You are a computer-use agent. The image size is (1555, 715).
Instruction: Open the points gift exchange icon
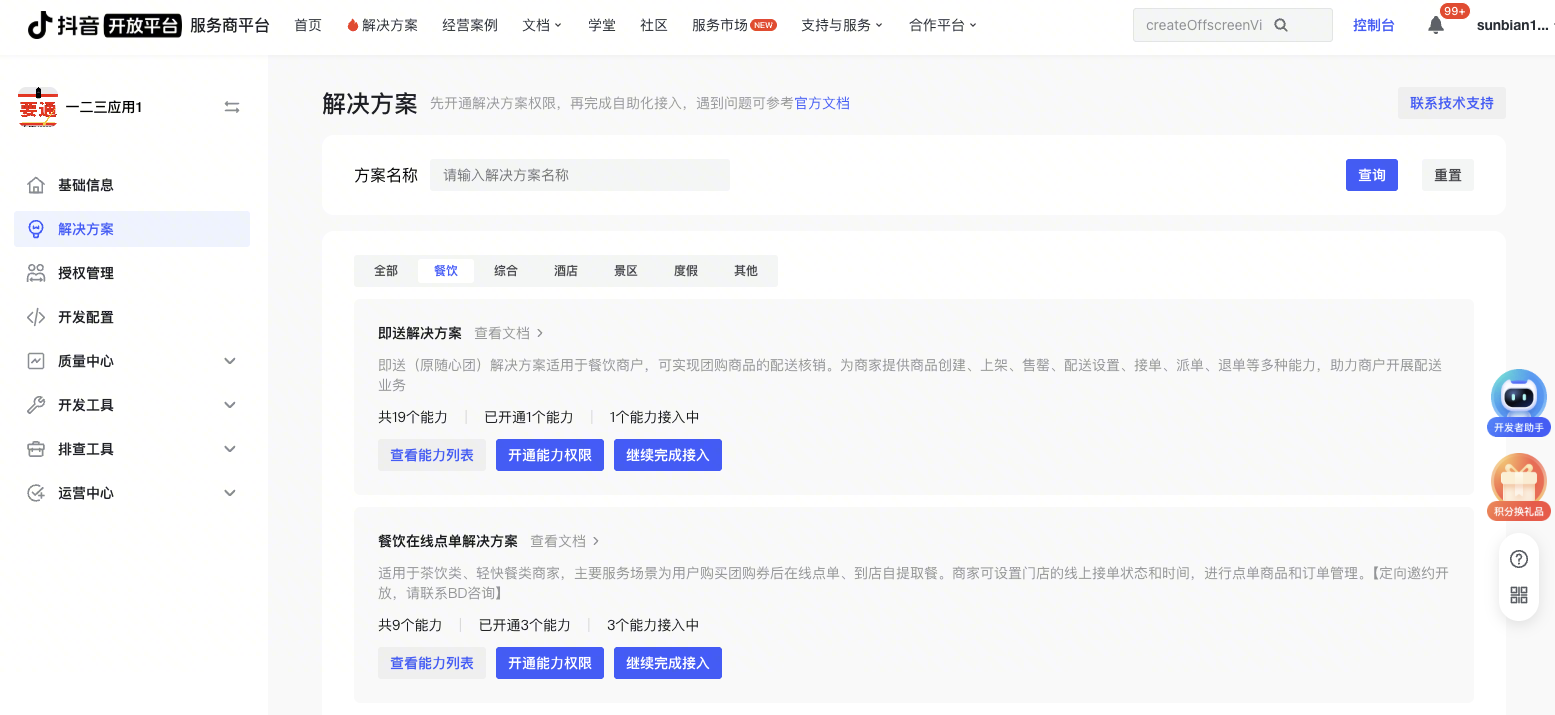click(x=1518, y=482)
